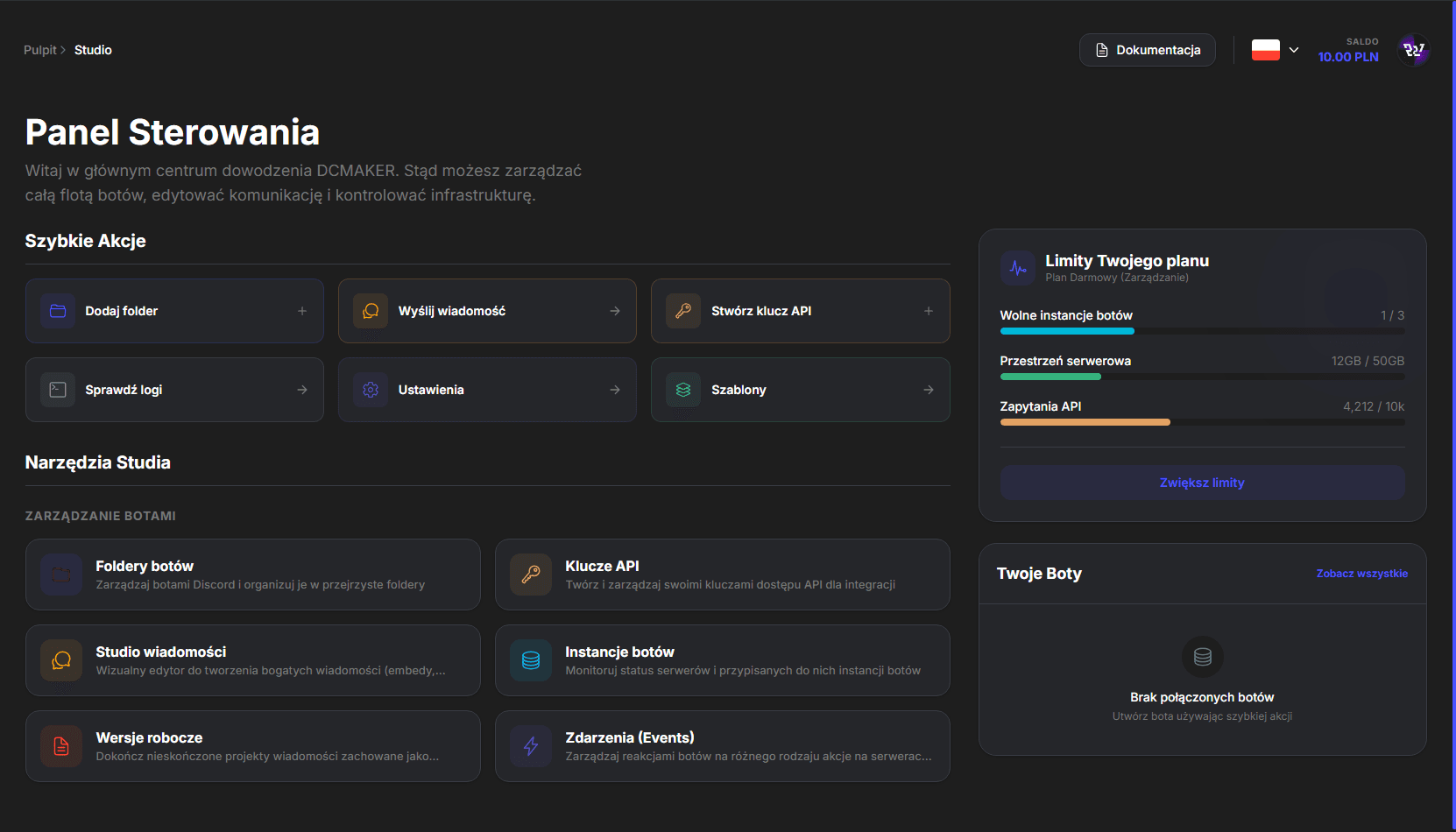Open the Klucze API tool card
The image size is (1456, 832).
(723, 575)
